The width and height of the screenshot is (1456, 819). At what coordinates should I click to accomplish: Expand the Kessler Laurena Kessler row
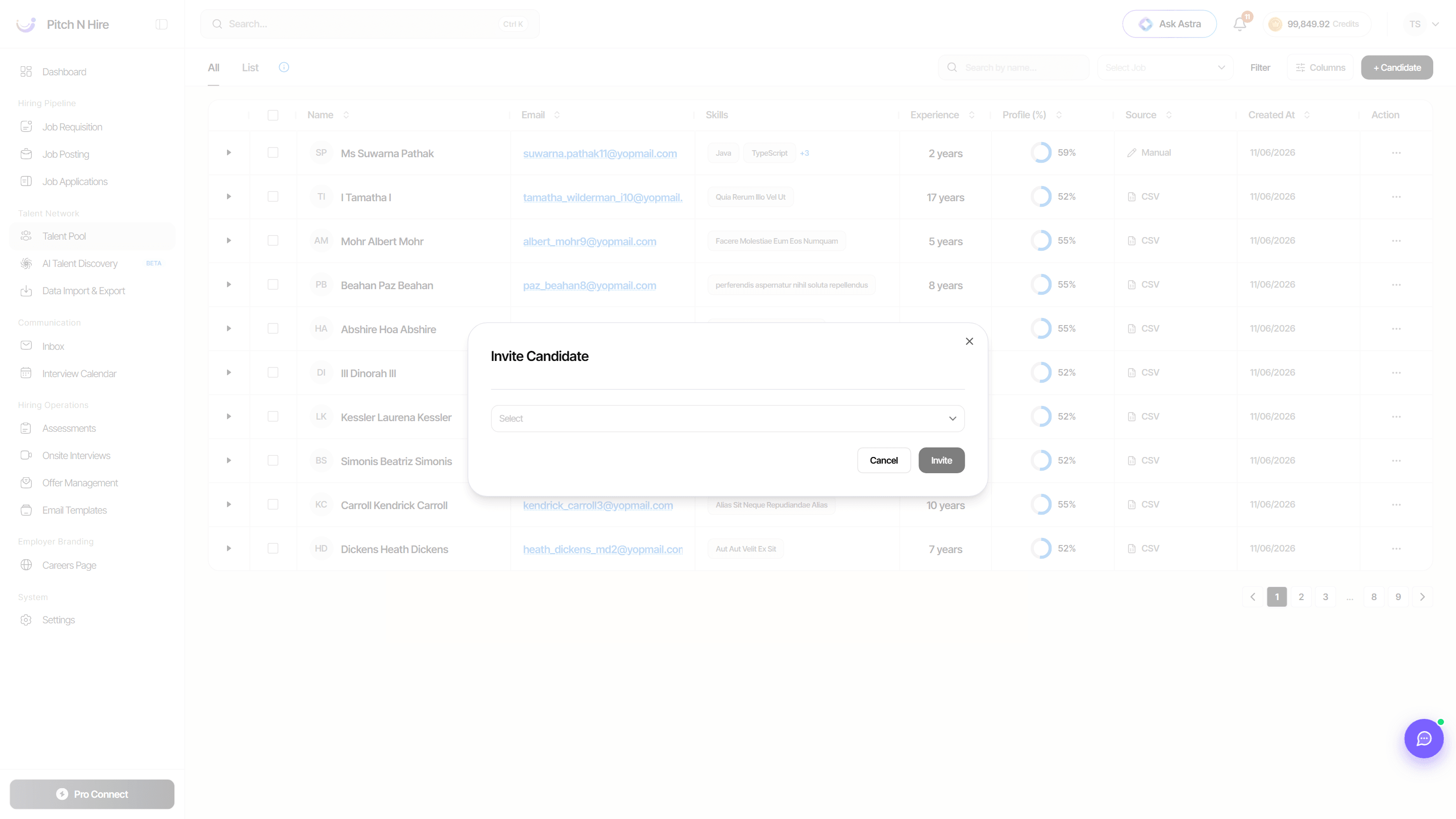click(229, 417)
